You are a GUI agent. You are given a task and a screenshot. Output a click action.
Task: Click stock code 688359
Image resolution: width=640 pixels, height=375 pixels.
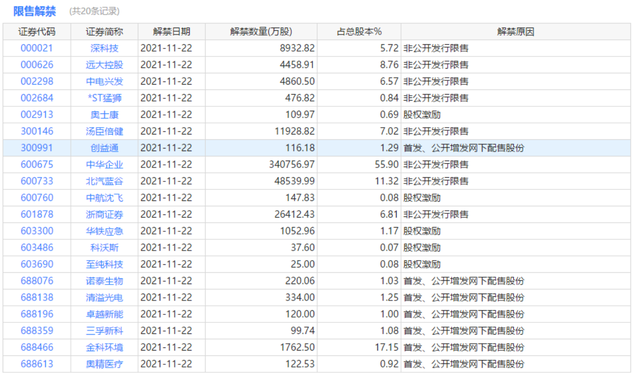tap(37, 331)
